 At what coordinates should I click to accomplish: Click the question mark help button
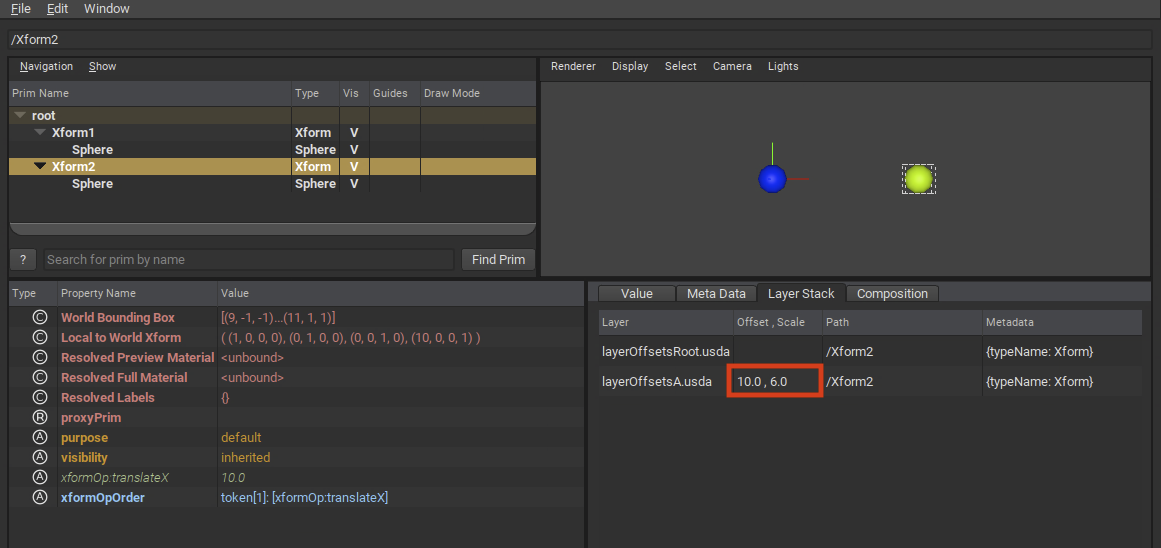point(23,259)
